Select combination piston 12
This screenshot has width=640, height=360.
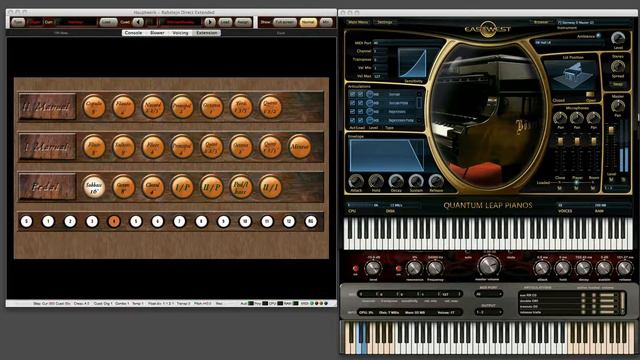pyautogui.click(x=289, y=222)
